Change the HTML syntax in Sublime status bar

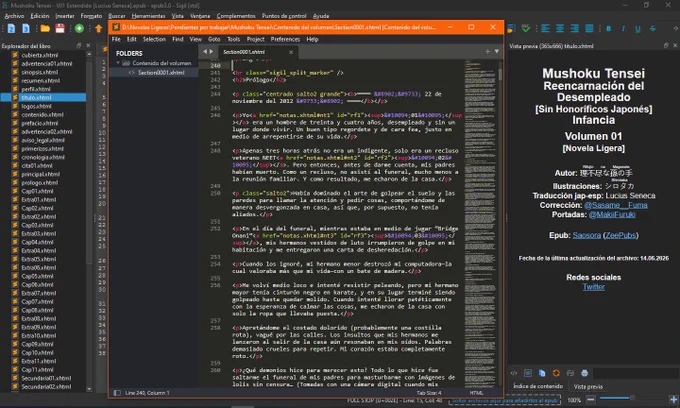(476, 393)
